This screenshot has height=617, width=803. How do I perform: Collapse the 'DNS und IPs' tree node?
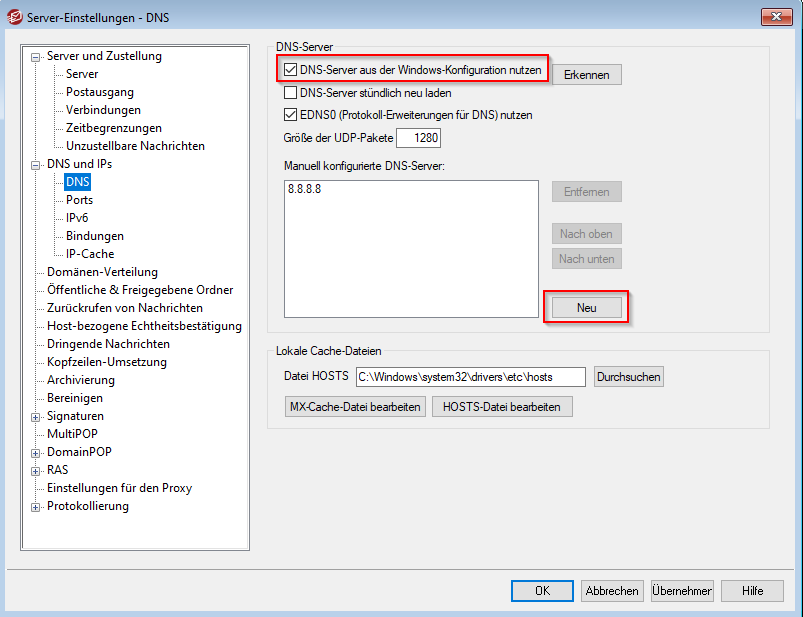pyautogui.click(x=36, y=165)
